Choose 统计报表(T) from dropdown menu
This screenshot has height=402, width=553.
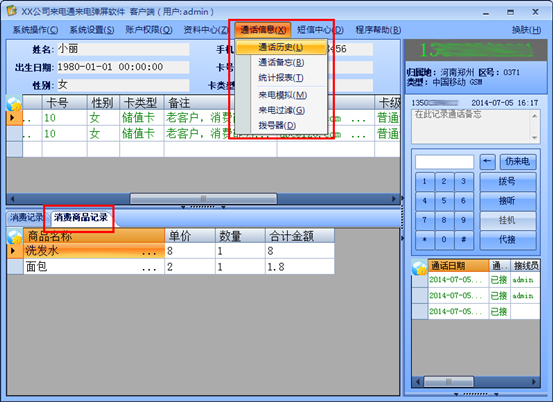pos(281,78)
